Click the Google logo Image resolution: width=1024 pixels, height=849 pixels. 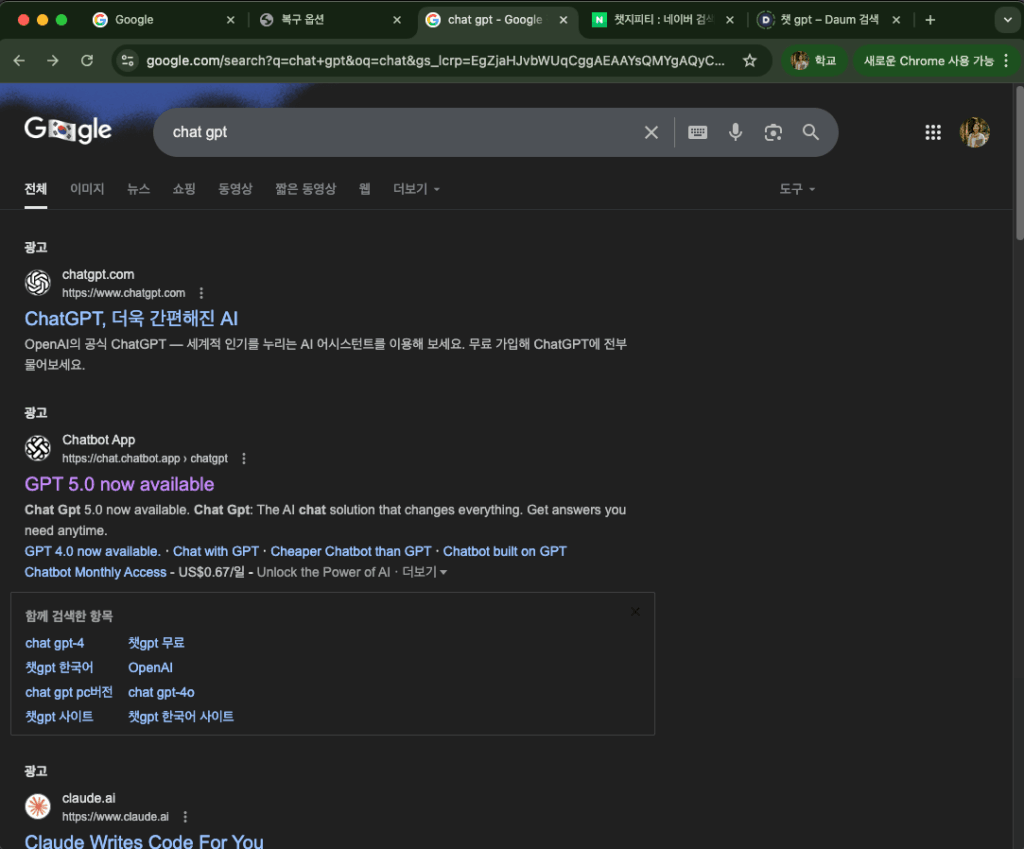68,130
